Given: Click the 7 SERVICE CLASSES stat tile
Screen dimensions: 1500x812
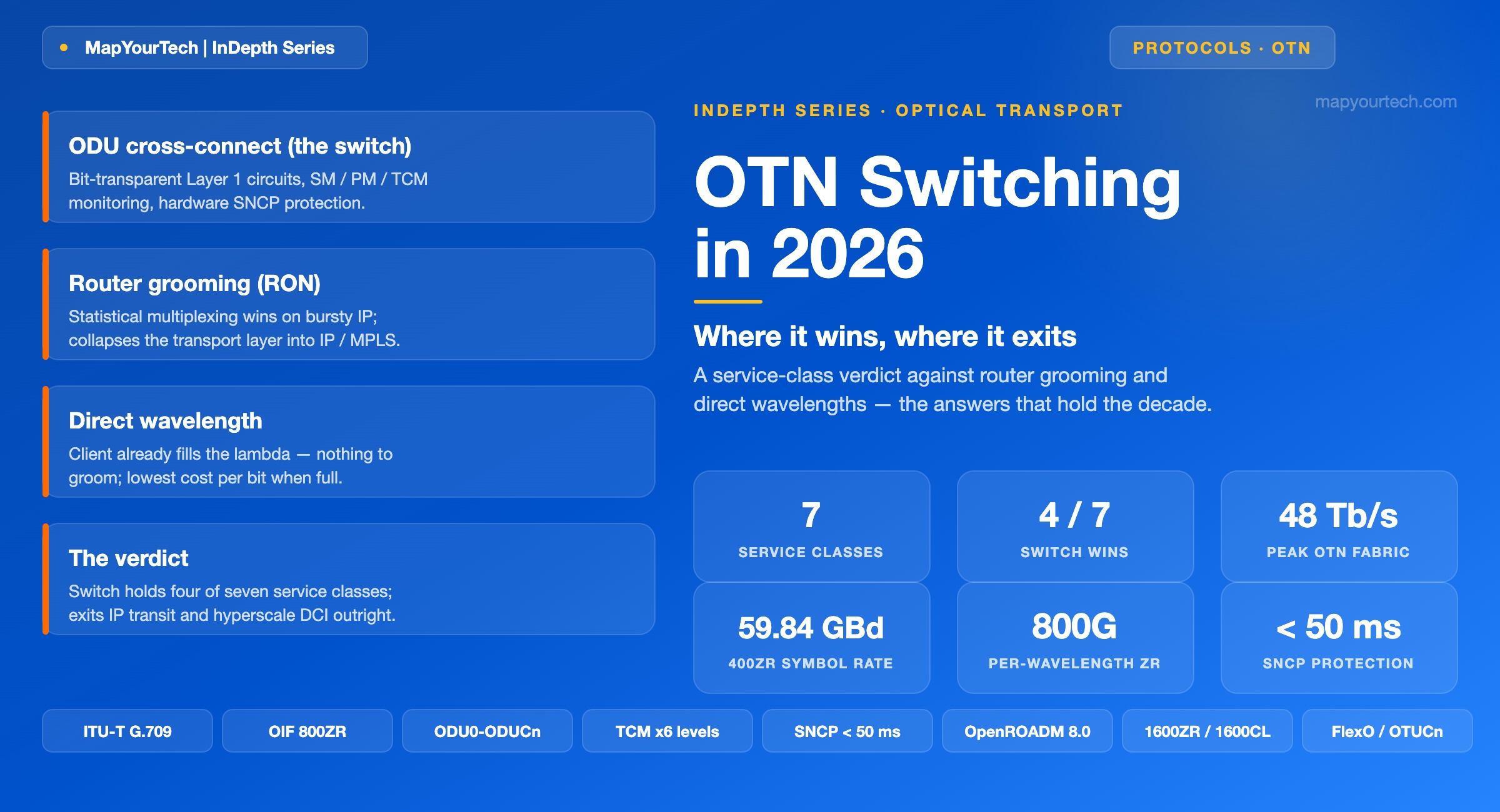Looking at the screenshot, I should pos(811,526).
